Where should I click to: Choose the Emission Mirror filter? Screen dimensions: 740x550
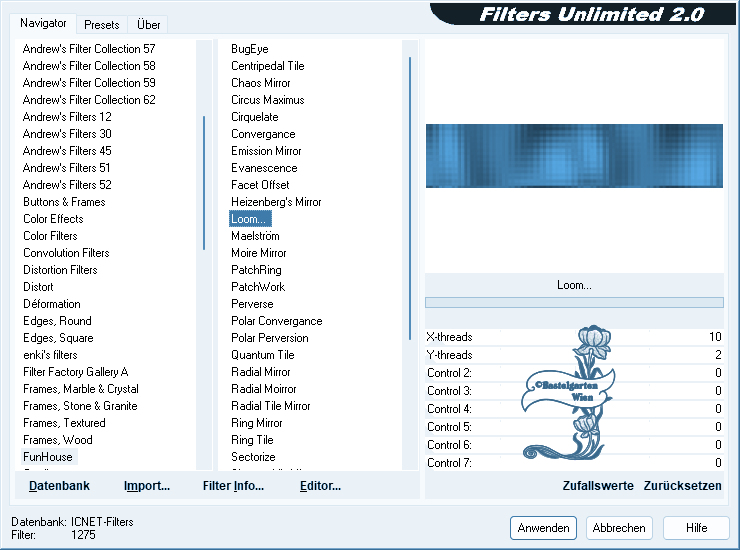tap(266, 151)
